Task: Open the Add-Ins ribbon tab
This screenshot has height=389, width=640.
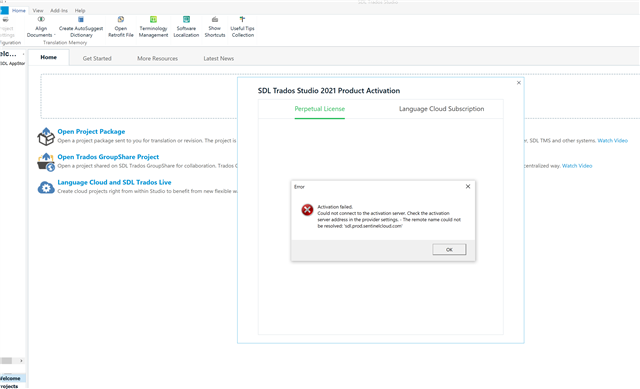Action: [59, 11]
